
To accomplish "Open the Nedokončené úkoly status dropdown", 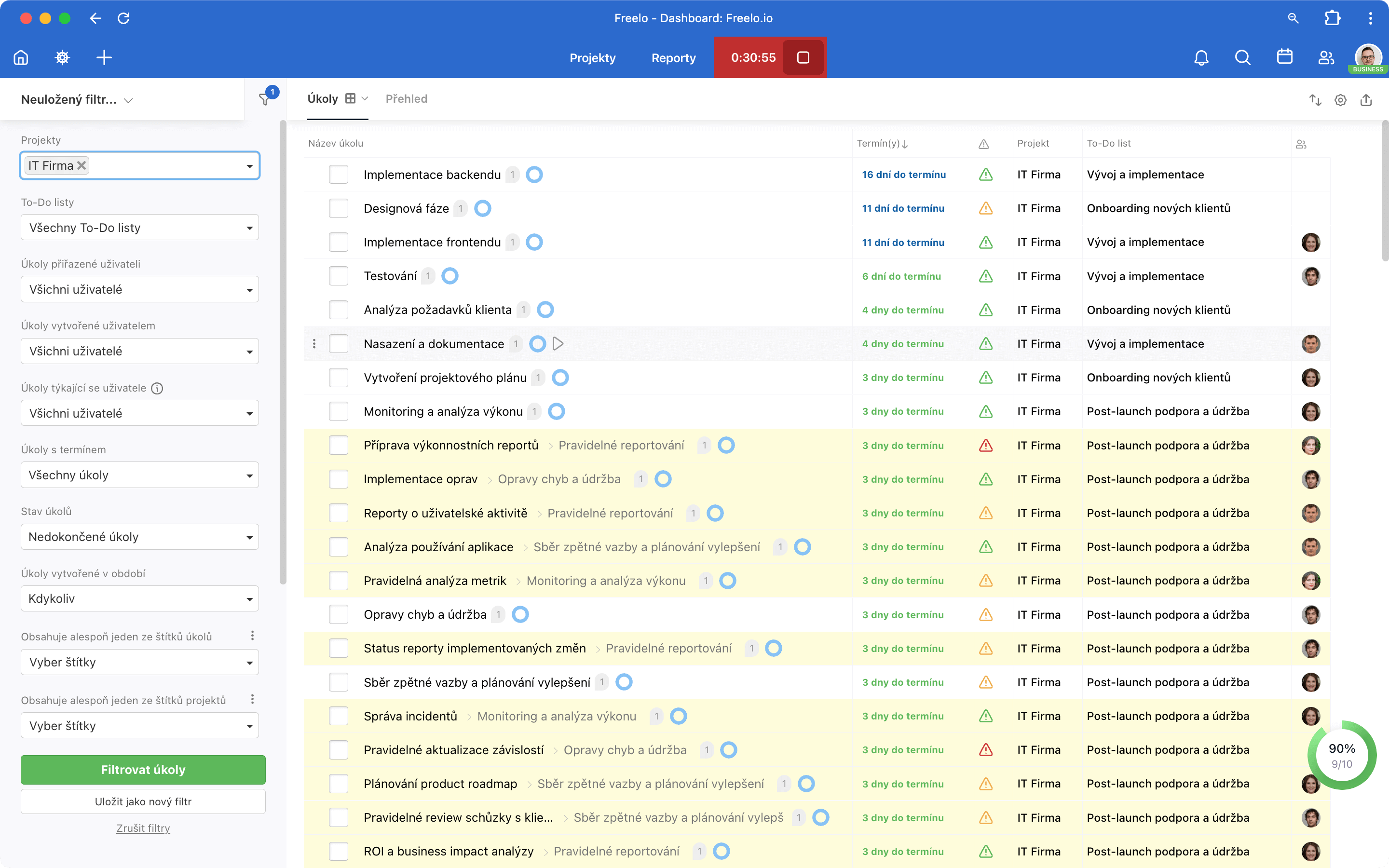I will 140,537.
